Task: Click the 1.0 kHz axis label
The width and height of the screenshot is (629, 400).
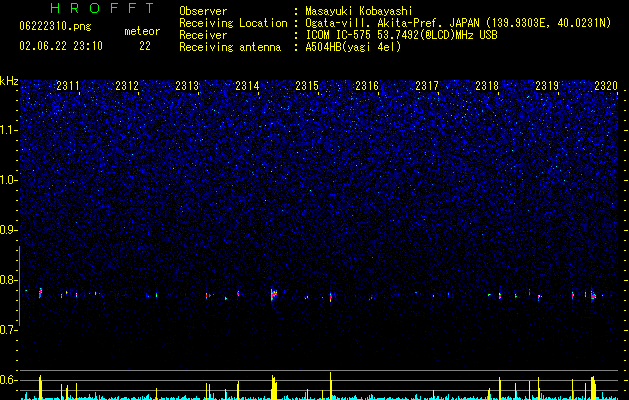Action: coord(9,180)
